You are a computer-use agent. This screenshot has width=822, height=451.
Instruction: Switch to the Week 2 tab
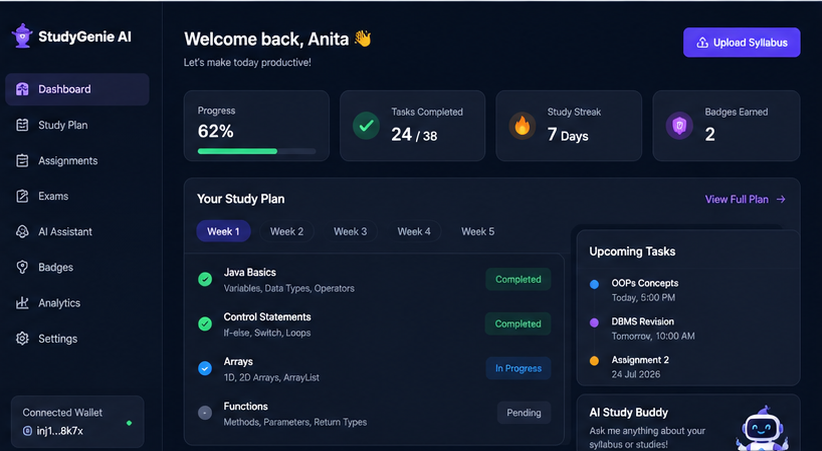point(287,231)
